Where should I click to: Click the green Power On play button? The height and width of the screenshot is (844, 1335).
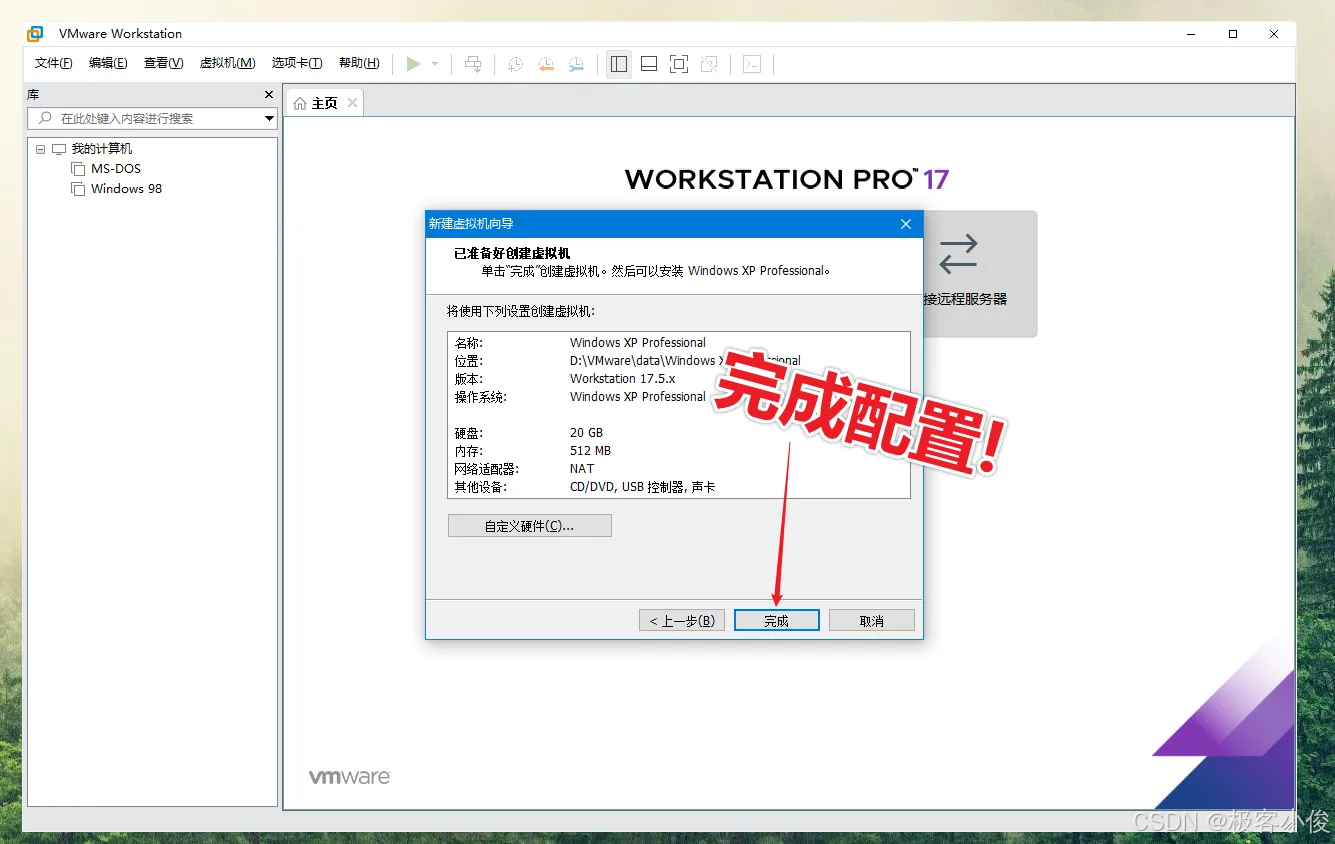click(x=413, y=64)
